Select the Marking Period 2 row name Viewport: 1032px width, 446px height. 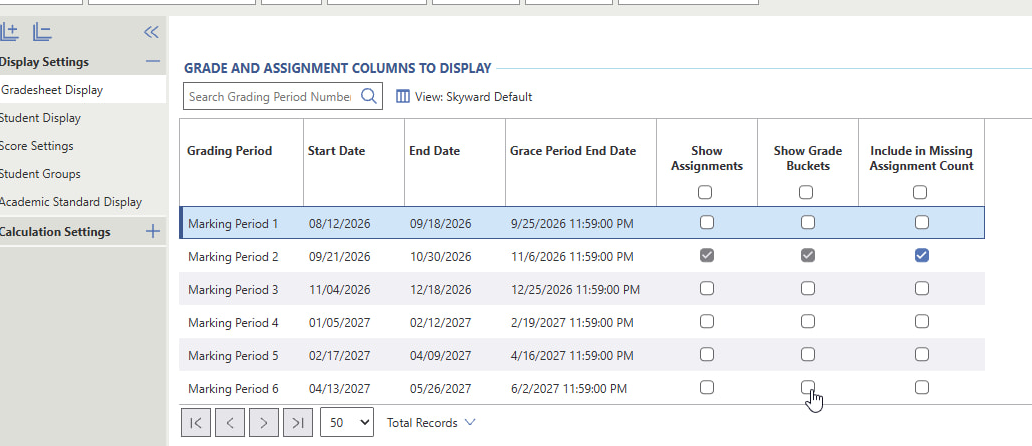233,257
